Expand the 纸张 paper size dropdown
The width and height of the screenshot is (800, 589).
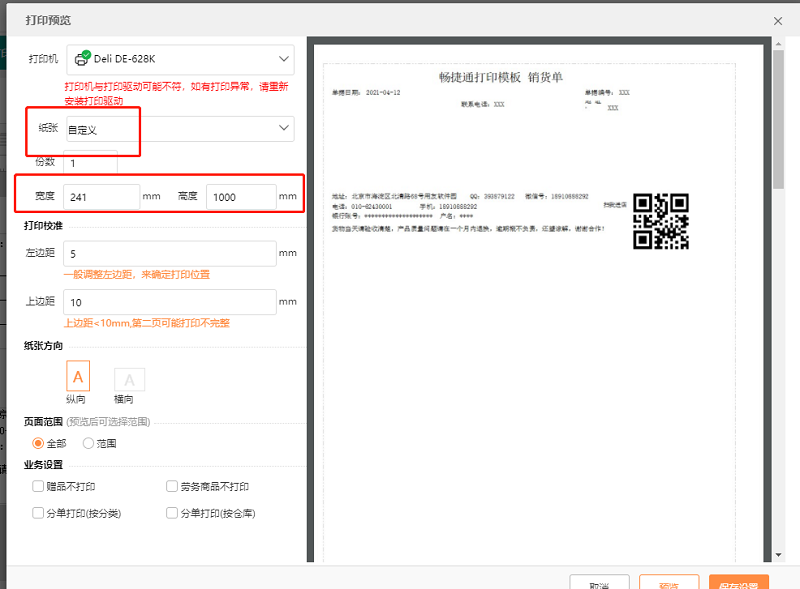click(181, 129)
